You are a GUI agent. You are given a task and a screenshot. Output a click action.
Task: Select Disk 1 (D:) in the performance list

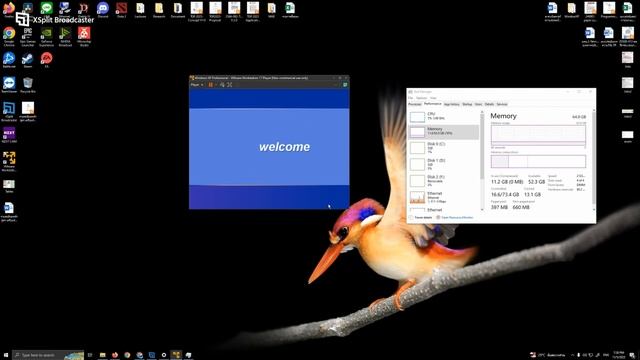[x=444, y=164]
